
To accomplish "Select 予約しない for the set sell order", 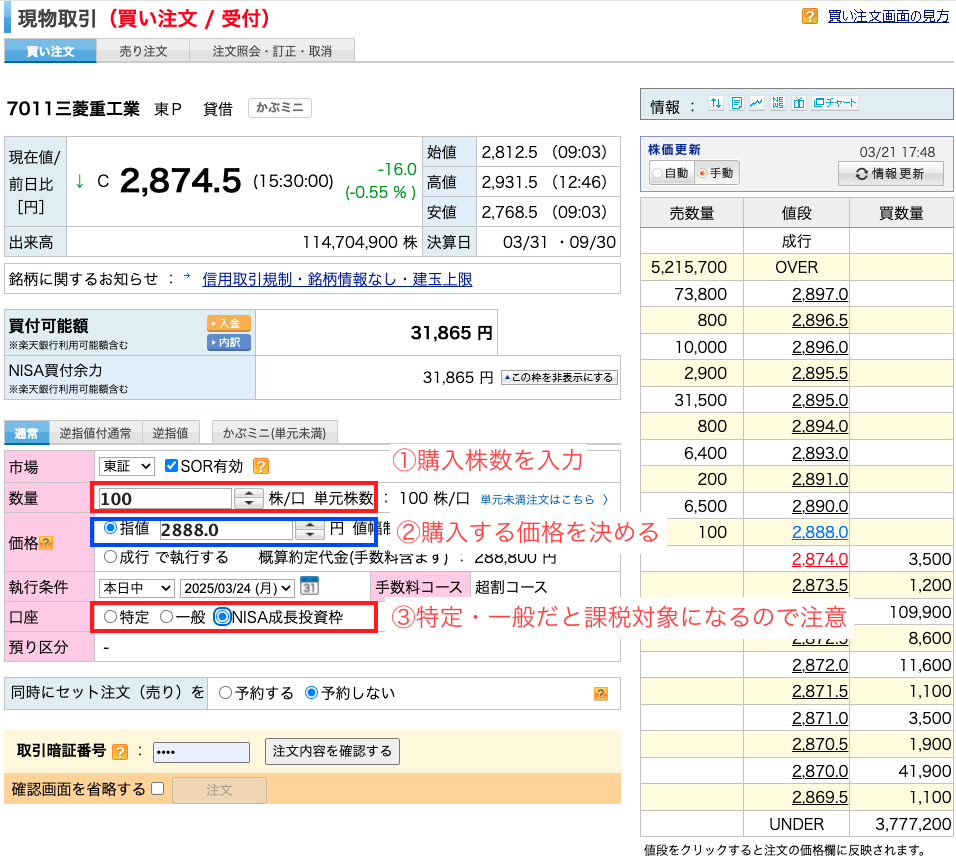I will (x=312, y=693).
